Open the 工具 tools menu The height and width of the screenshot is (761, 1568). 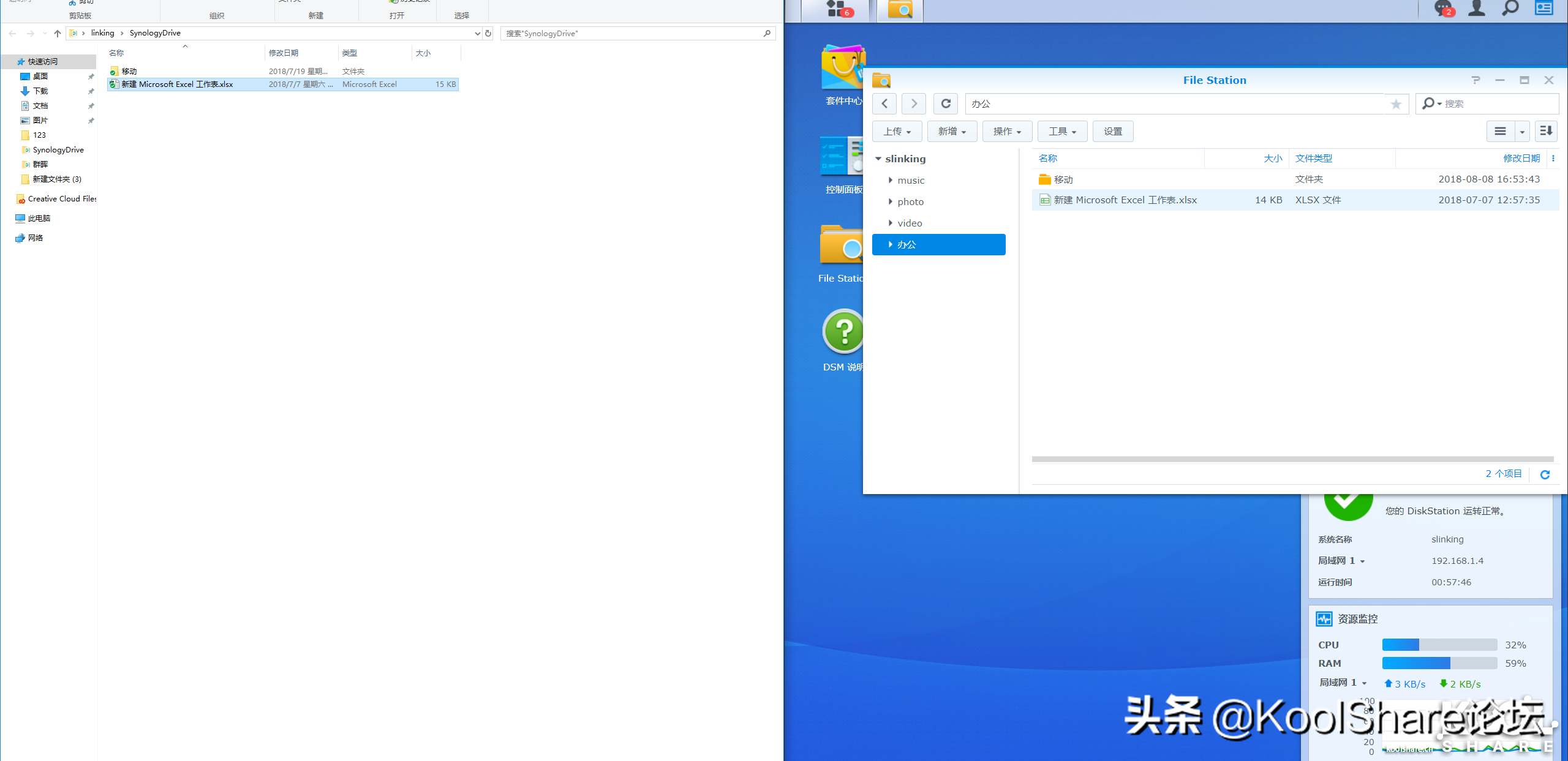(1062, 132)
